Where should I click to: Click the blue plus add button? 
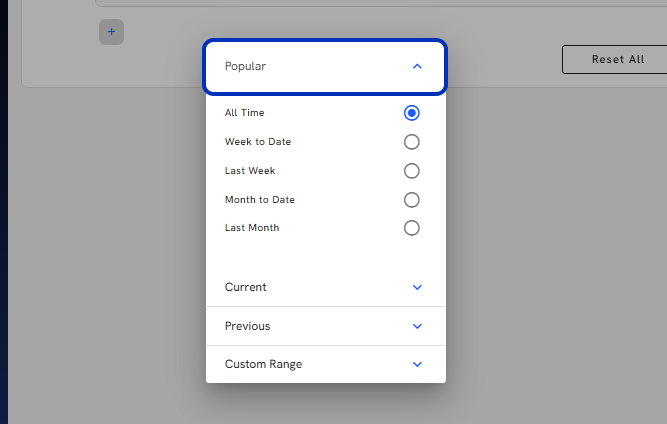[111, 32]
